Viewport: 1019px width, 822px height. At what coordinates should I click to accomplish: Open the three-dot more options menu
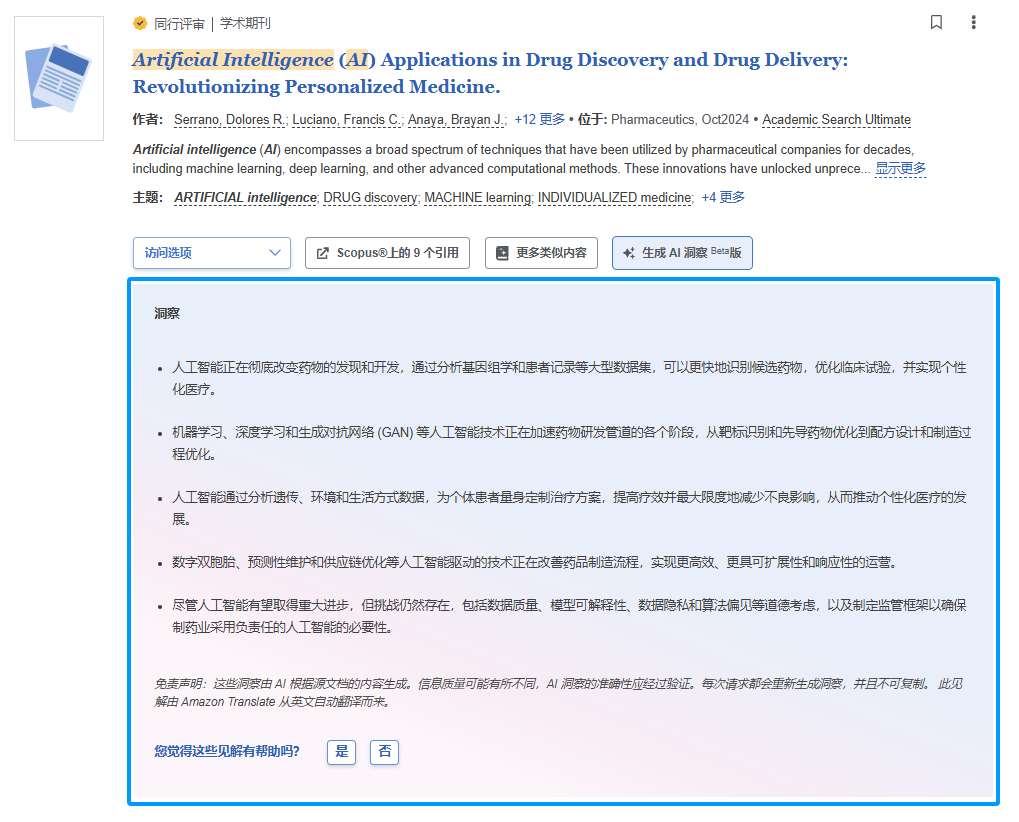pos(973,22)
